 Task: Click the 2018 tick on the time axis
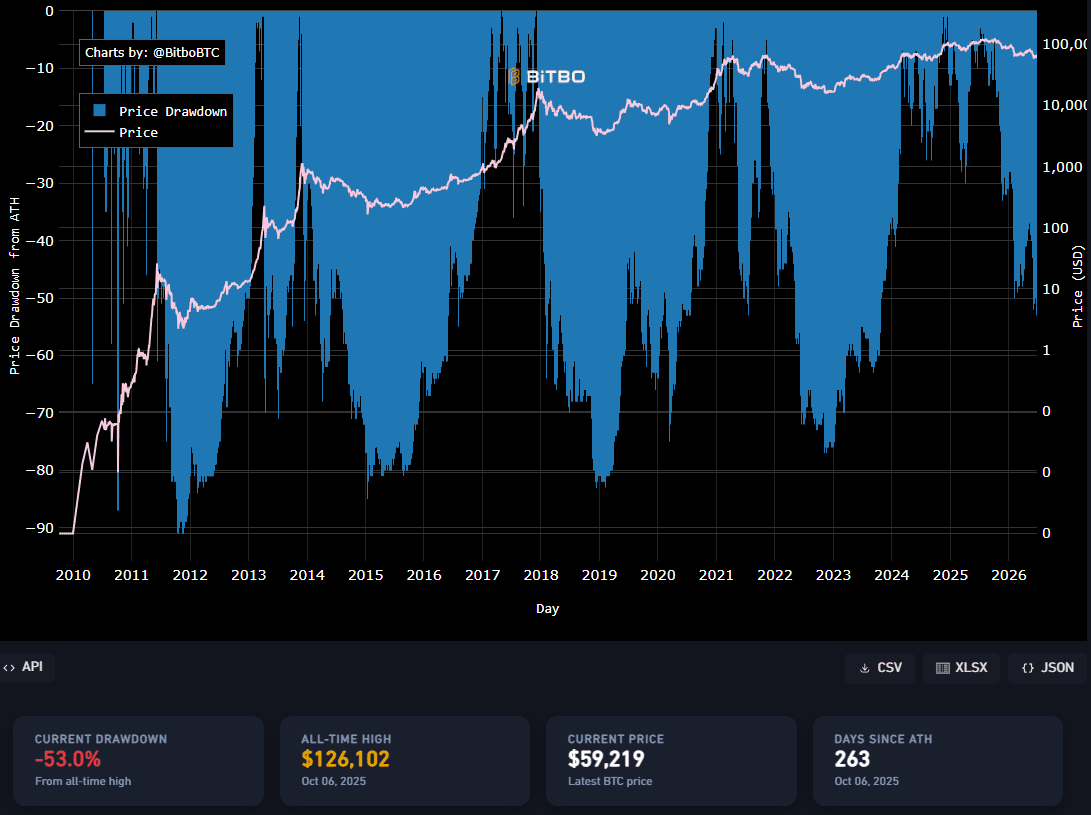tap(541, 575)
